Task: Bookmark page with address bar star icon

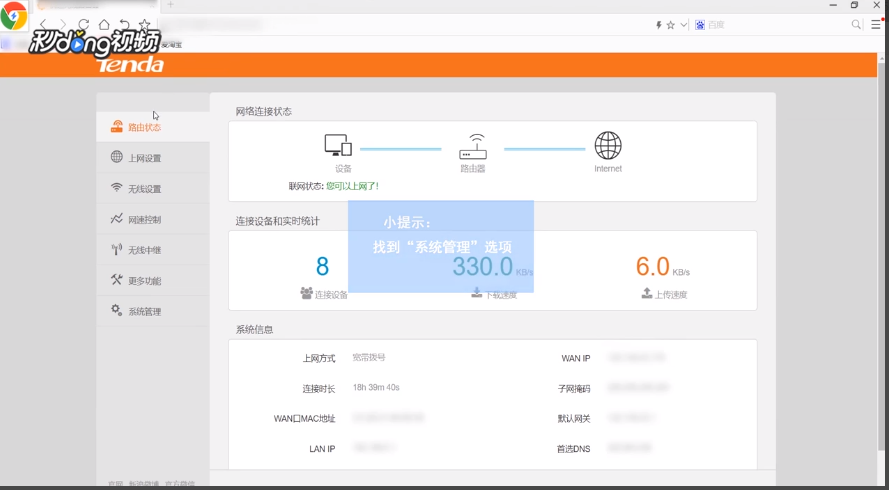Action: [x=671, y=24]
